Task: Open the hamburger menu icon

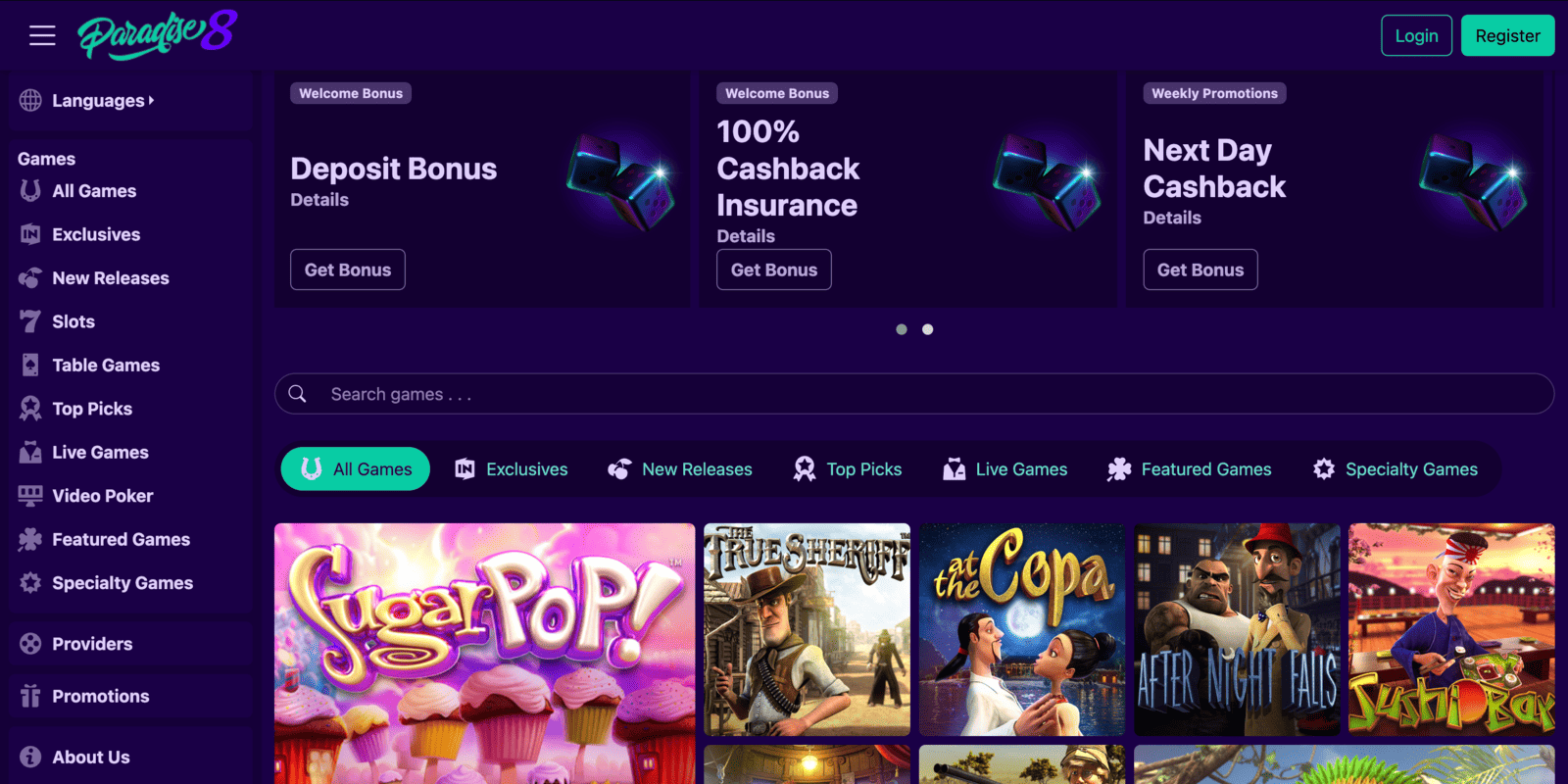Action: pyautogui.click(x=42, y=36)
